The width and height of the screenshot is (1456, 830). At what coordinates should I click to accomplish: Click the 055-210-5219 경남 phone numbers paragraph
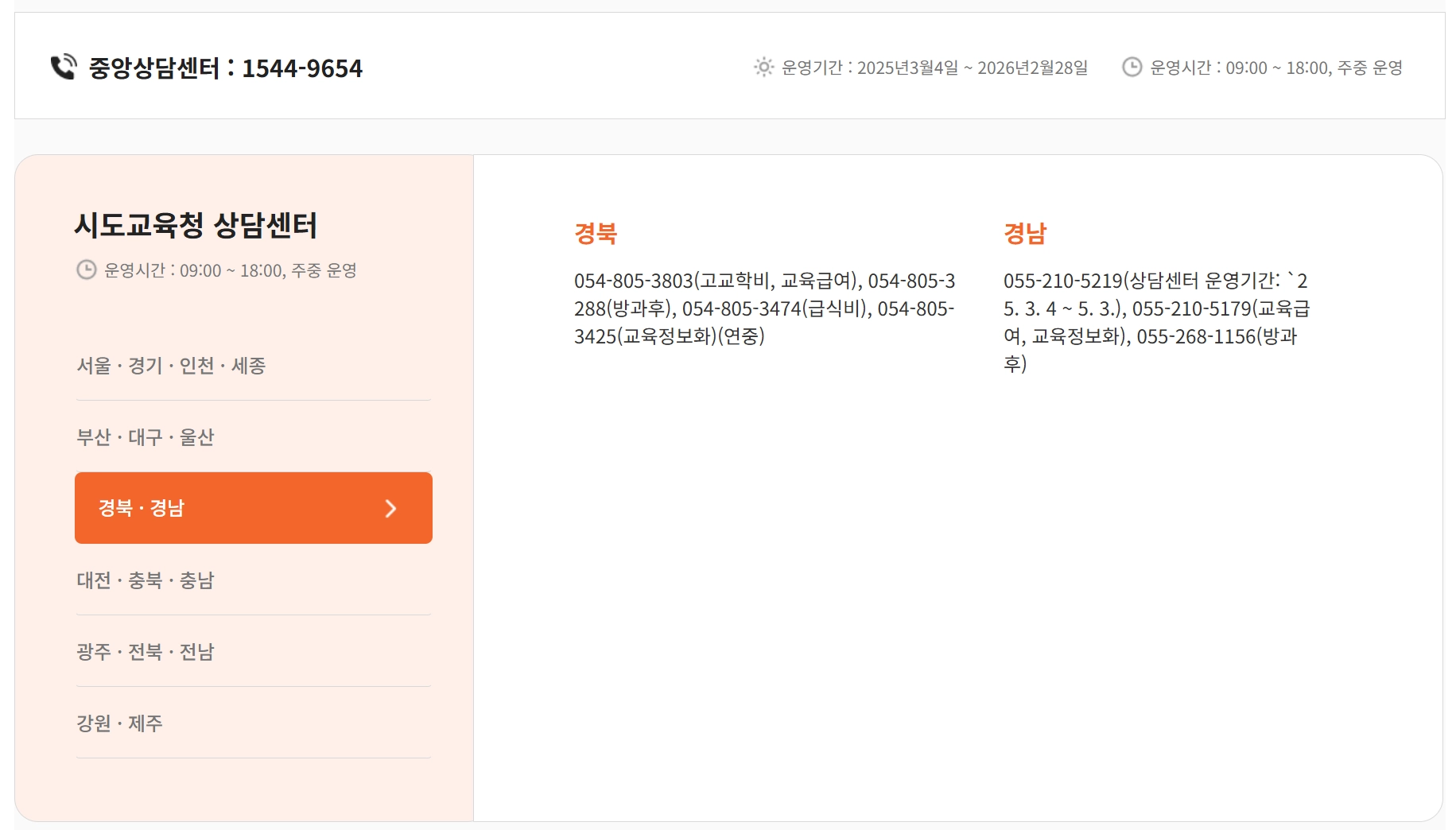click(x=1157, y=322)
